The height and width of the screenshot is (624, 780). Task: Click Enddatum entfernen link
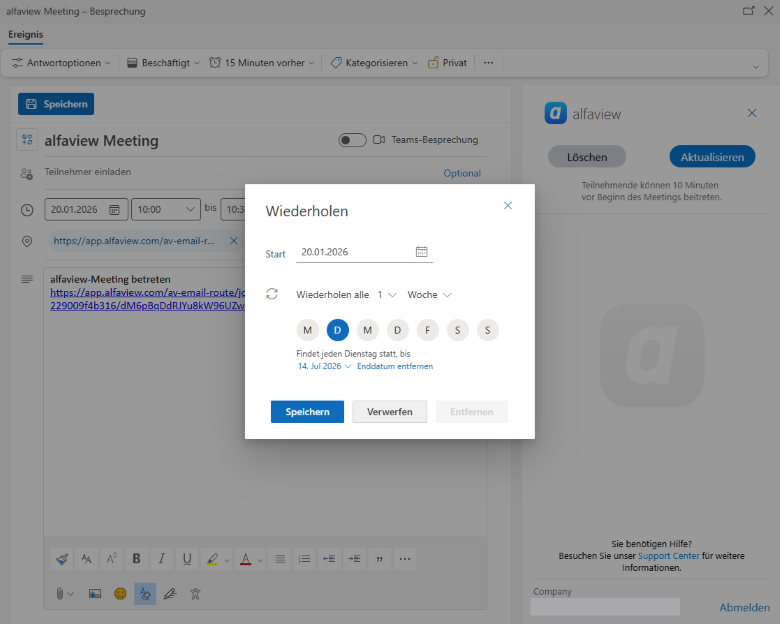point(395,366)
